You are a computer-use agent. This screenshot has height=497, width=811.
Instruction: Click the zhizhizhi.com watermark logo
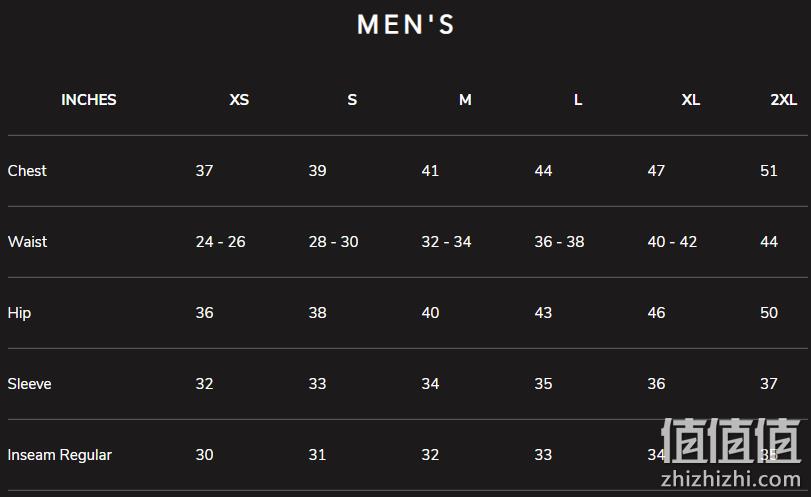(731, 453)
